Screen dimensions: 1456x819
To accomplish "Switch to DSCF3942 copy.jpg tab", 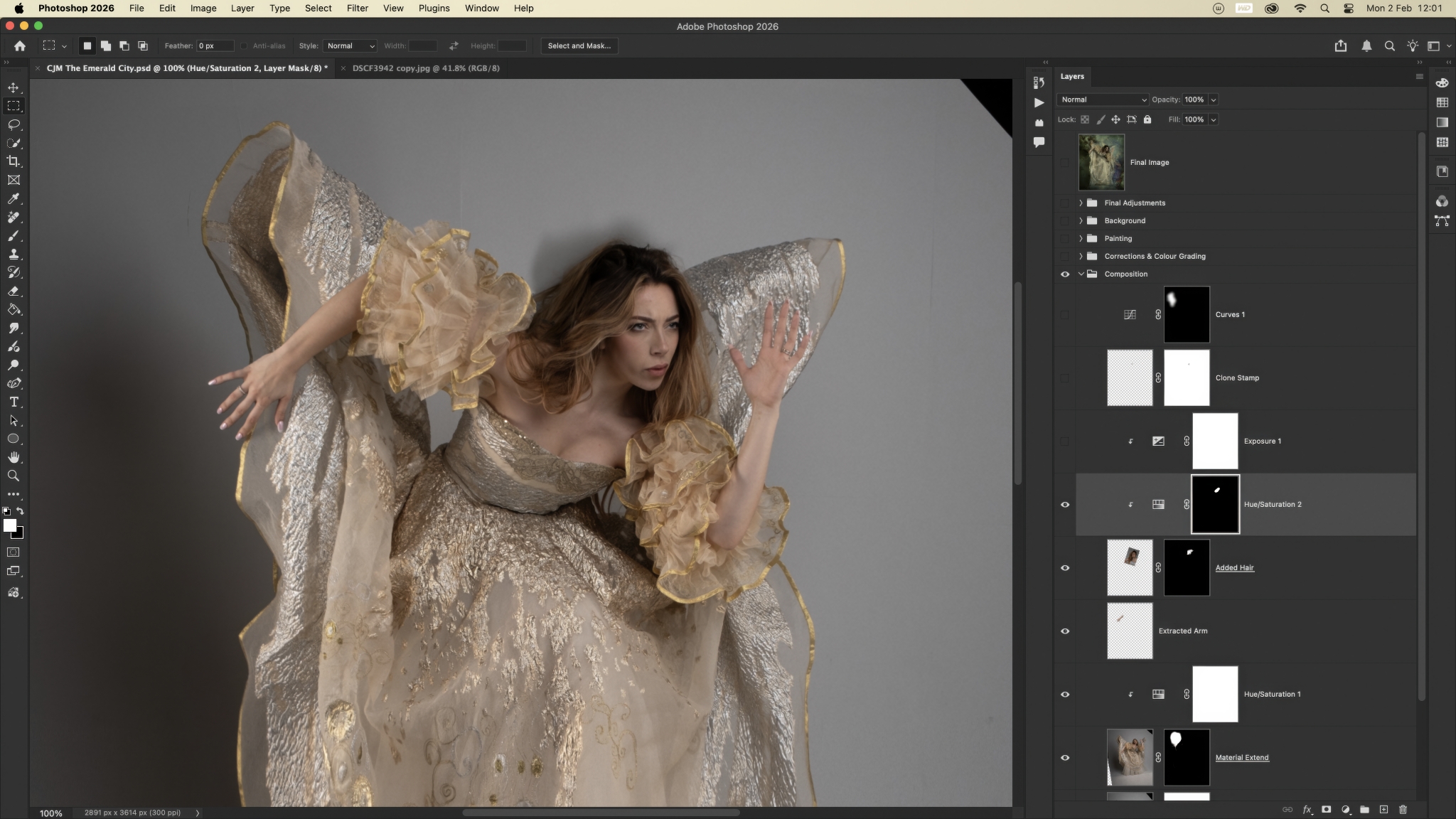I will pos(426,68).
